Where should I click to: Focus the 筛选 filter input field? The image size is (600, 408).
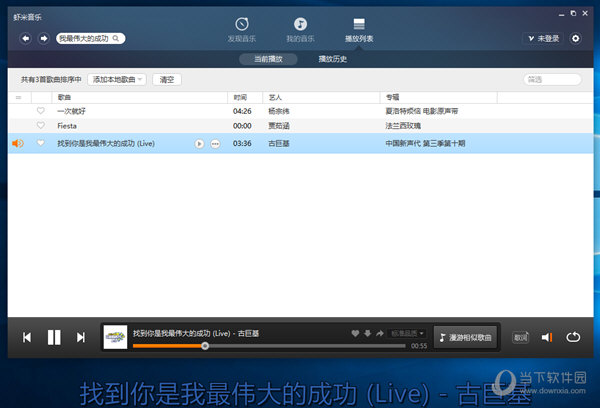(552, 80)
